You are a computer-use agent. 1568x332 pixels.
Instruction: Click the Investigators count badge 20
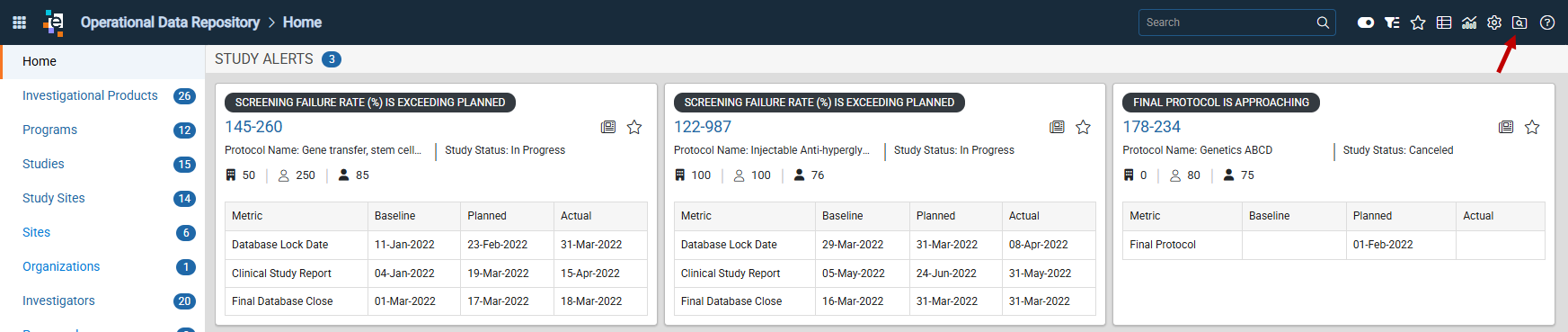click(x=184, y=301)
